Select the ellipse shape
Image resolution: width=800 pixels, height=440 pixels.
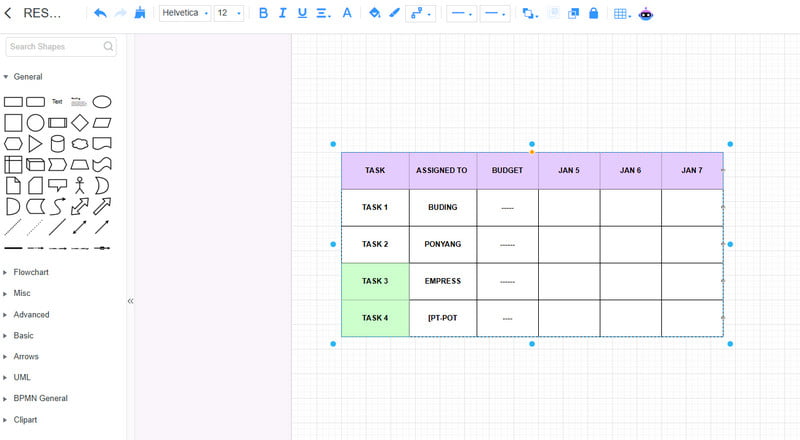point(102,102)
